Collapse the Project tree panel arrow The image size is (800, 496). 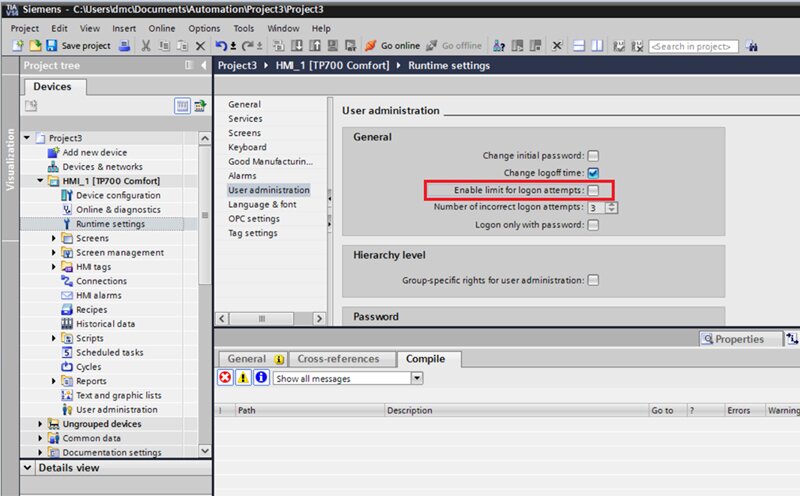[204, 65]
